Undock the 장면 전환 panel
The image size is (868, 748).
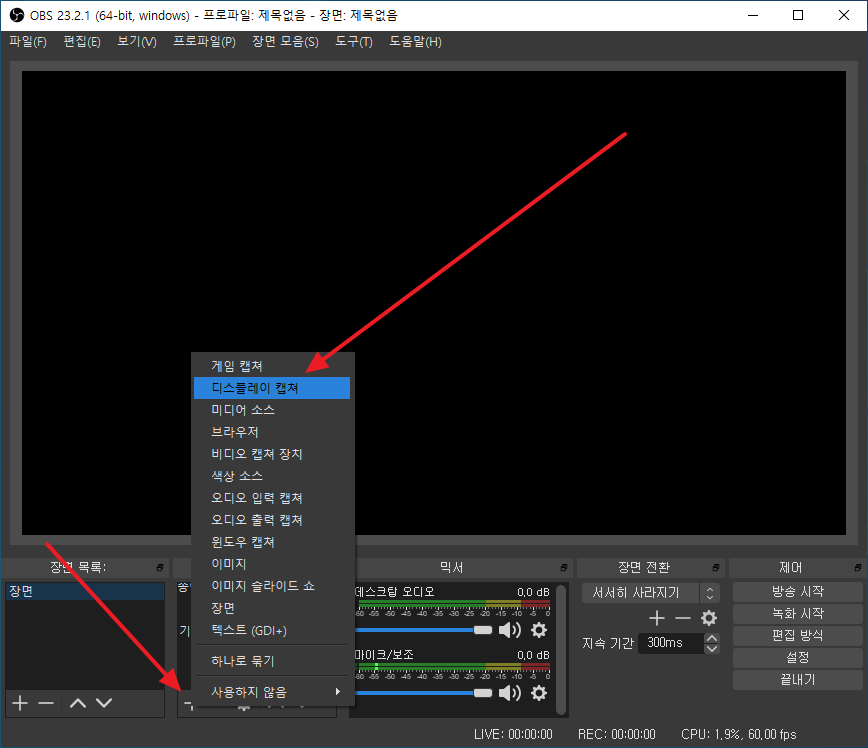pos(715,568)
